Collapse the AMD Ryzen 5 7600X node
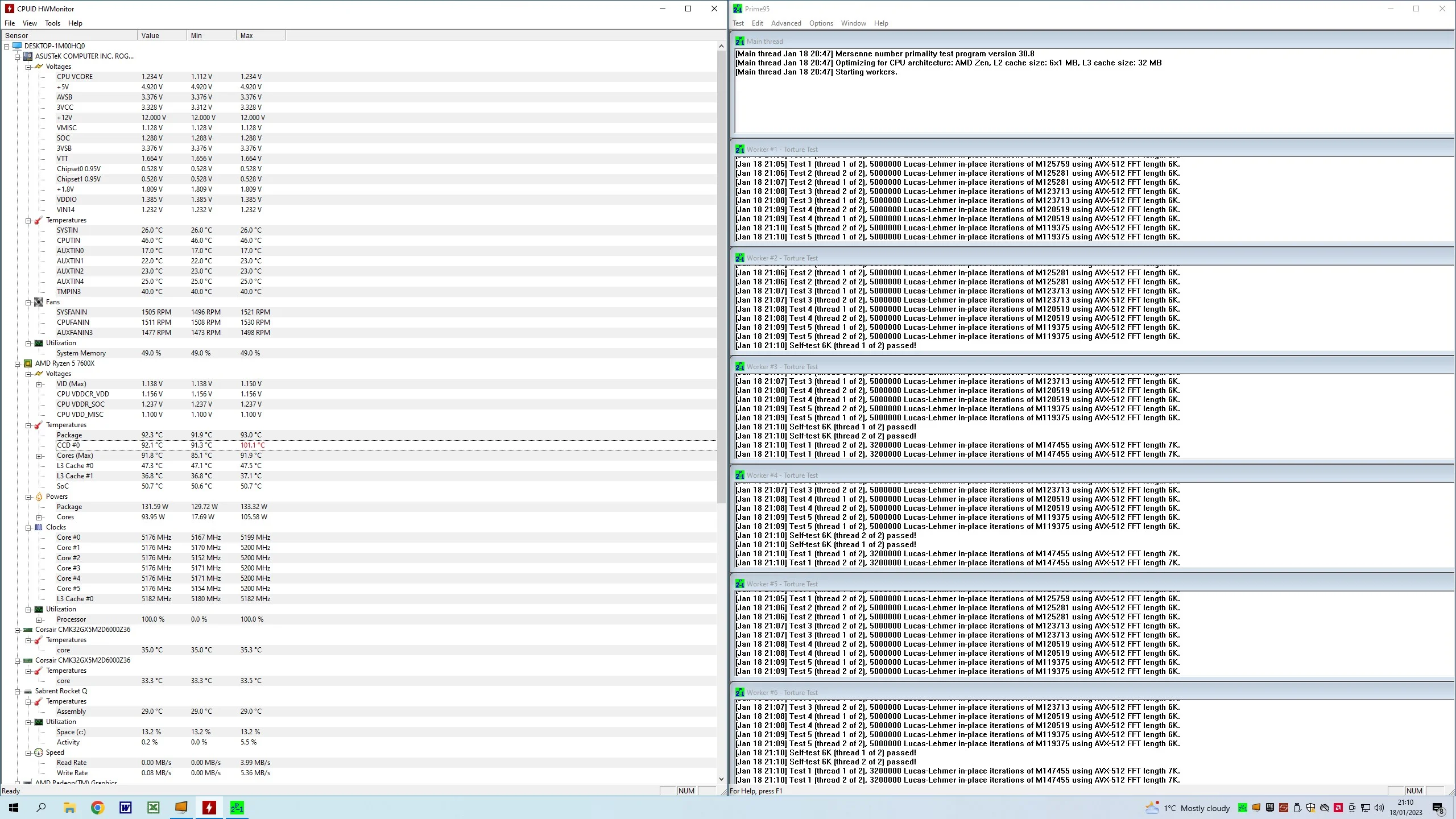 18,363
